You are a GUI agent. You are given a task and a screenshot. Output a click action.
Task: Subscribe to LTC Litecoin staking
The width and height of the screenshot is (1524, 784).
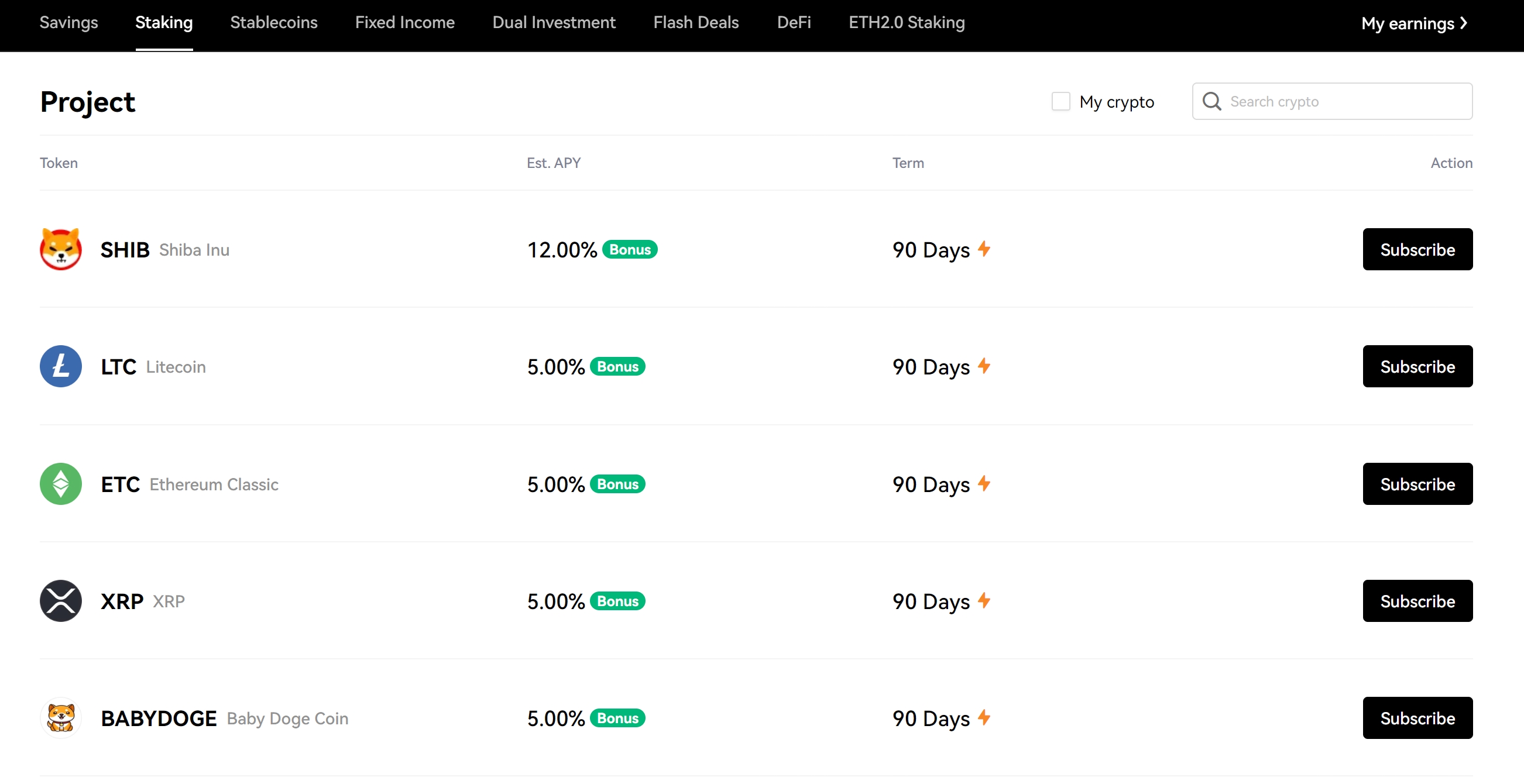(x=1416, y=366)
